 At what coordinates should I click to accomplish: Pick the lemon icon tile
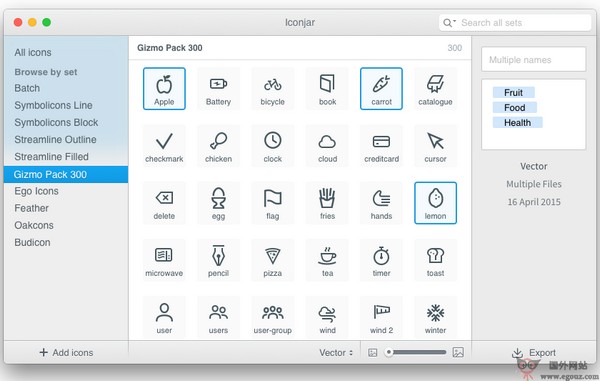click(435, 203)
